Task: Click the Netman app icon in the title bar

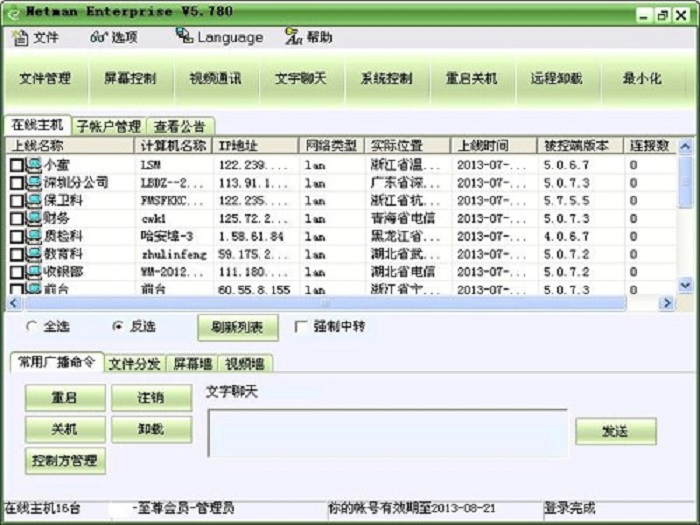Action: click(x=13, y=13)
